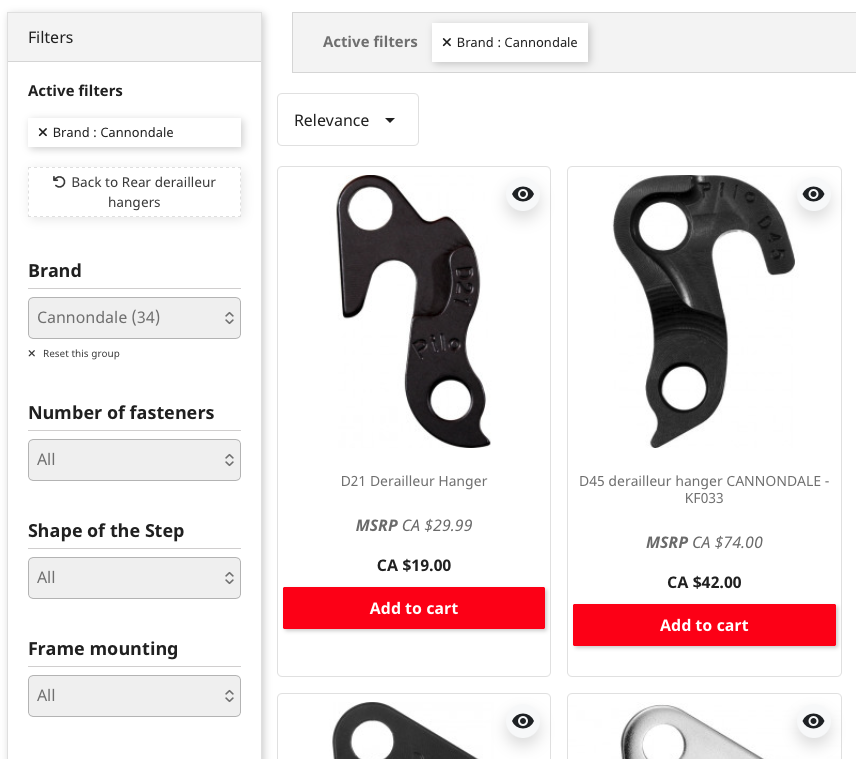Go back to Rear derailleur hangers
856x759 pixels.
click(134, 192)
